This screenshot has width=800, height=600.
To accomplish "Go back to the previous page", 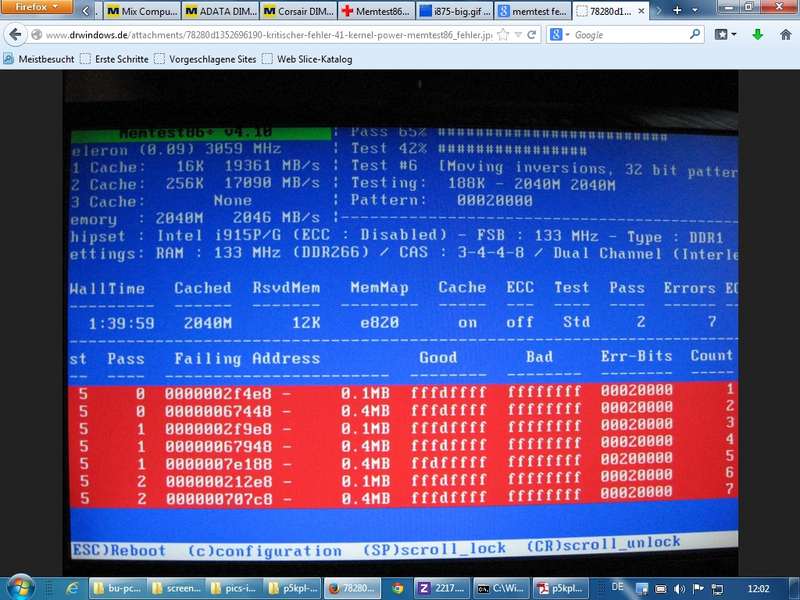I will pyautogui.click(x=15, y=35).
